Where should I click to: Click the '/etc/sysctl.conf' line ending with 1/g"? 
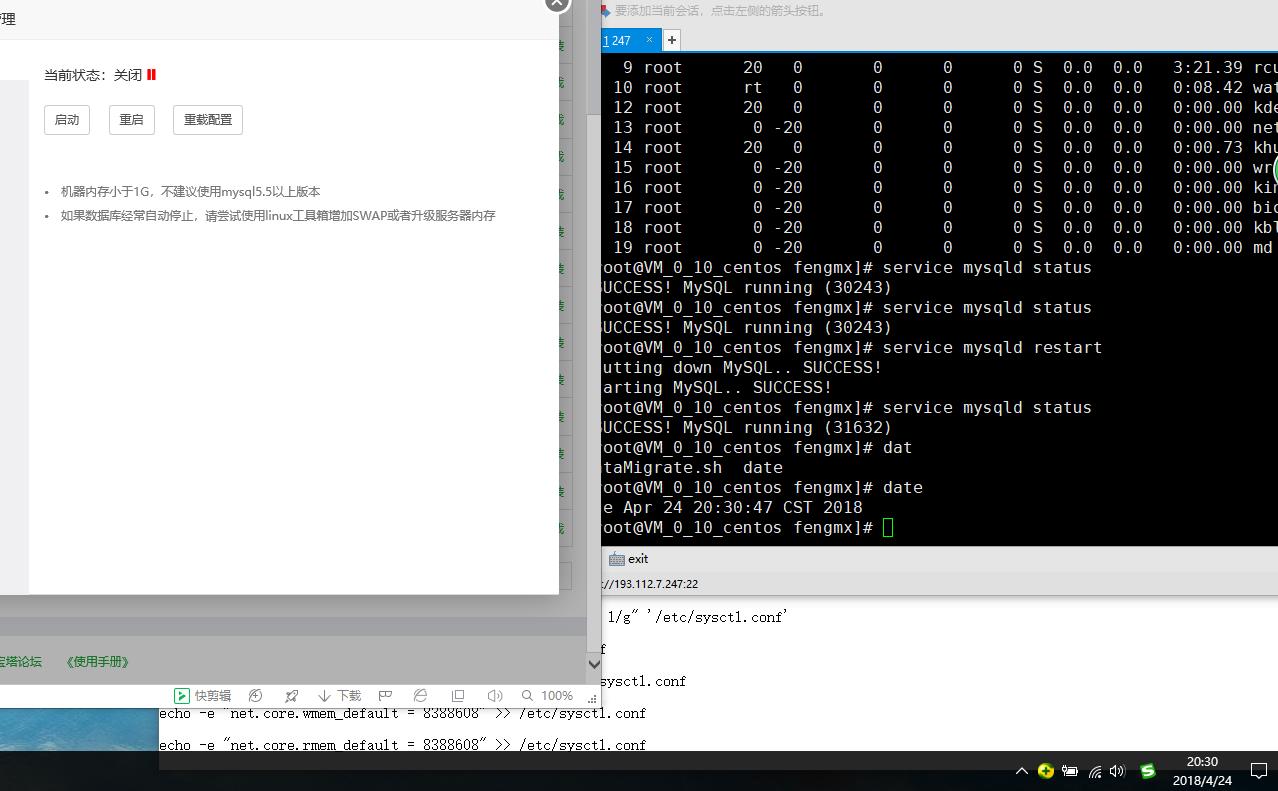tap(698, 618)
